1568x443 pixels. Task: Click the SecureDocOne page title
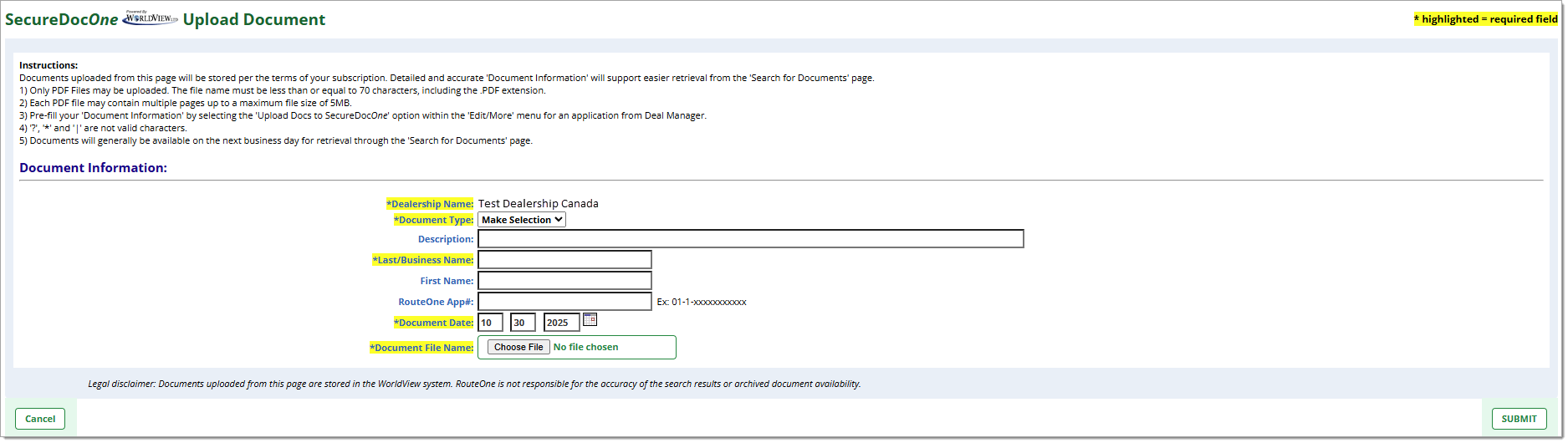pos(61,19)
